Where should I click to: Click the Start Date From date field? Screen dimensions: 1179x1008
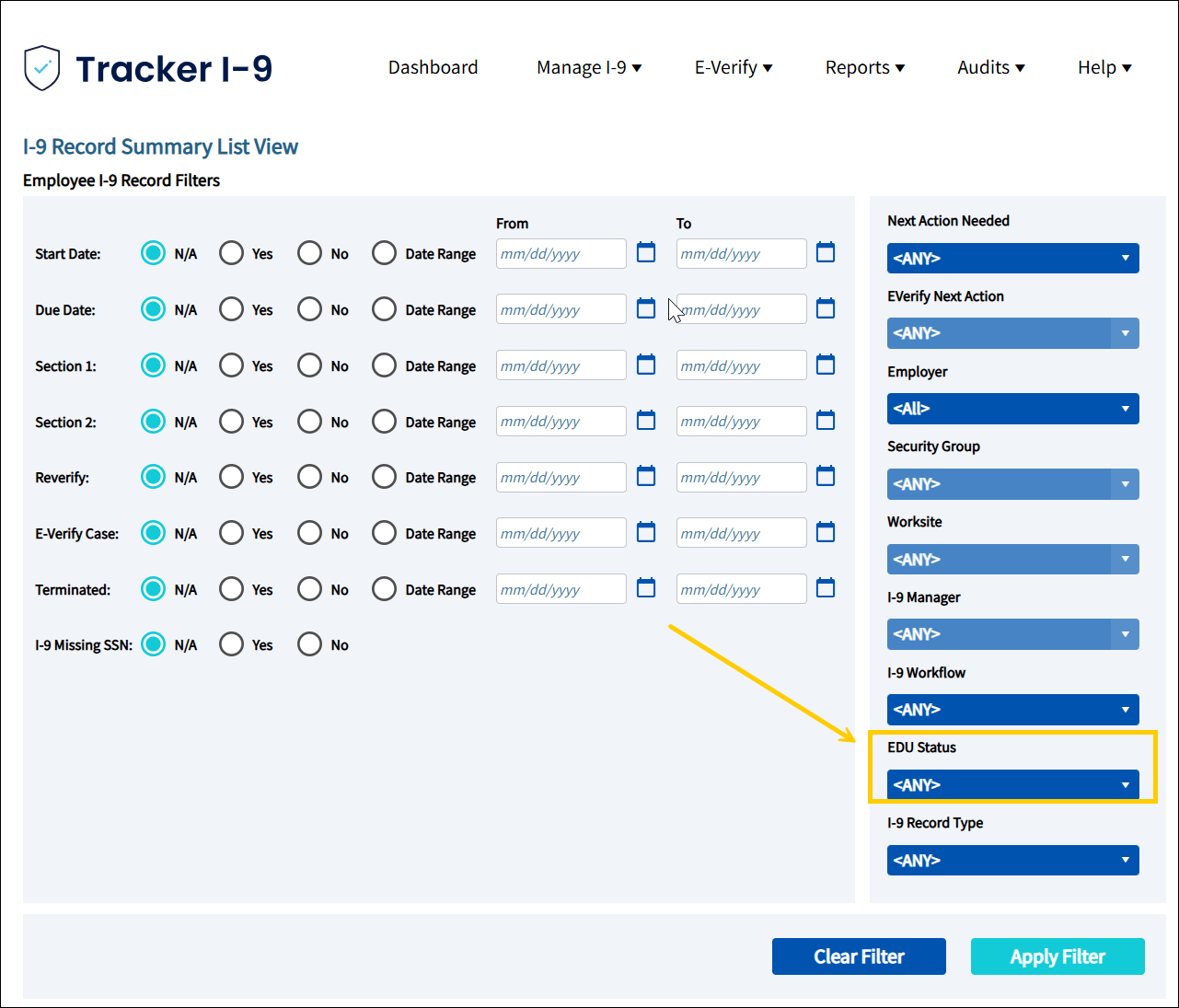(561, 254)
